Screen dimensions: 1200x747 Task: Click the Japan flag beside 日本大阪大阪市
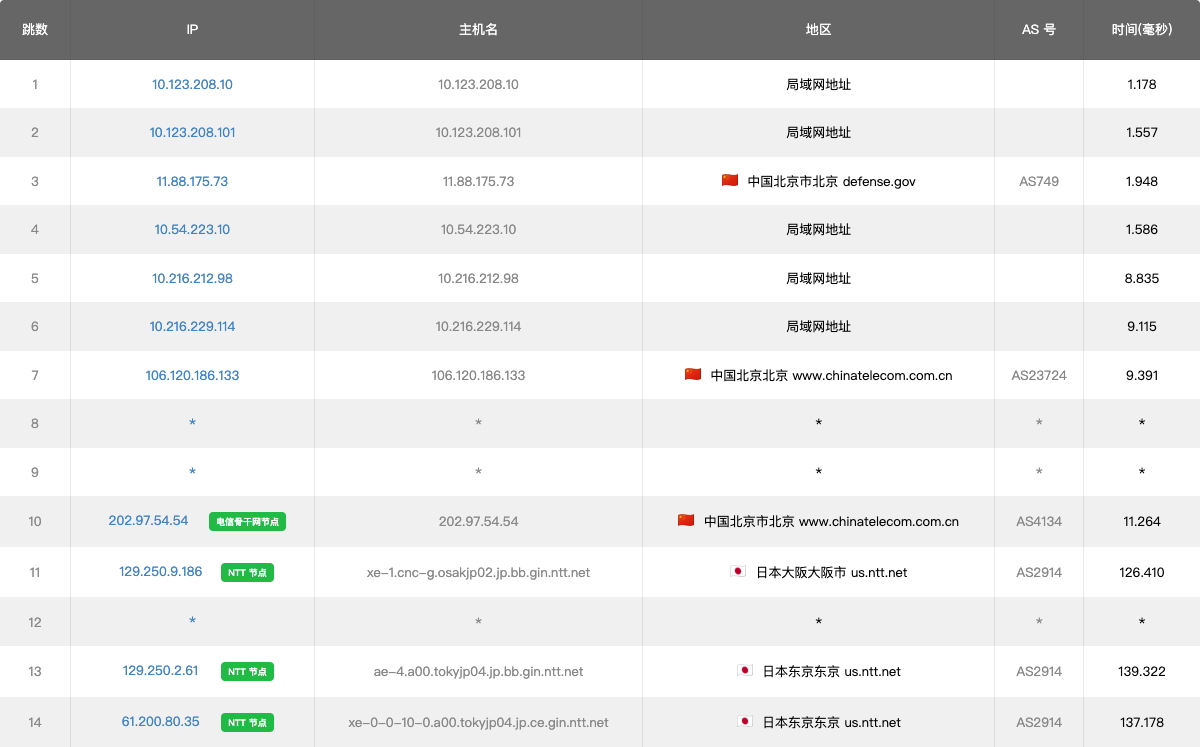point(738,572)
